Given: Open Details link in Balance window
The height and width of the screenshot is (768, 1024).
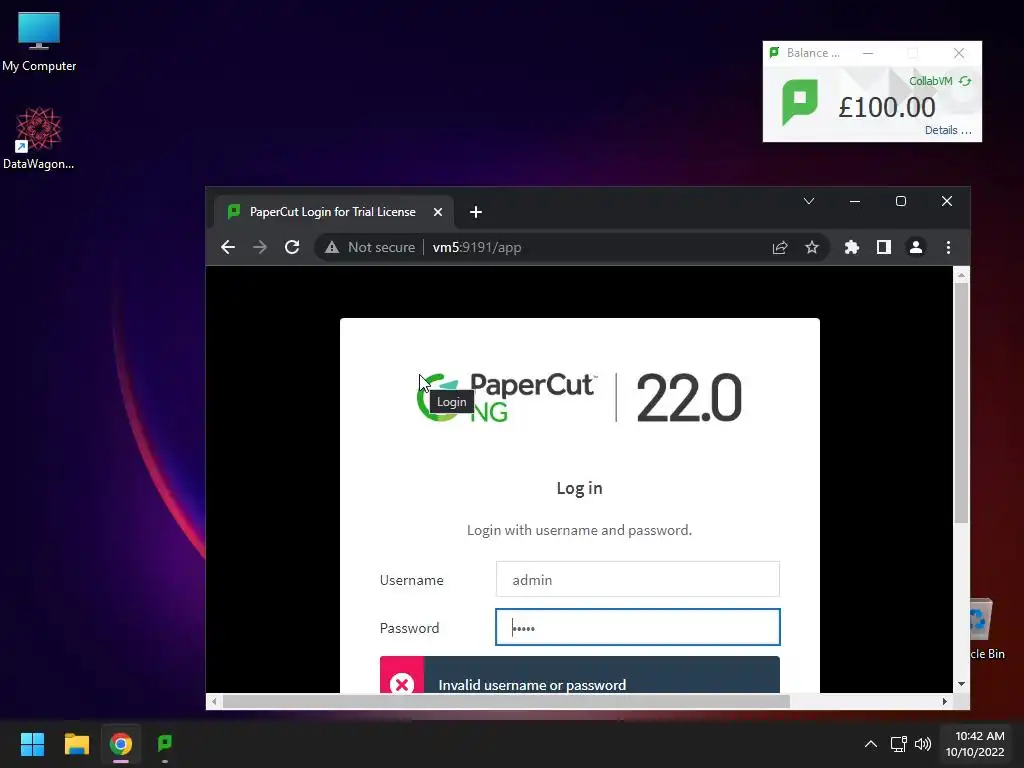Looking at the screenshot, I should [948, 130].
